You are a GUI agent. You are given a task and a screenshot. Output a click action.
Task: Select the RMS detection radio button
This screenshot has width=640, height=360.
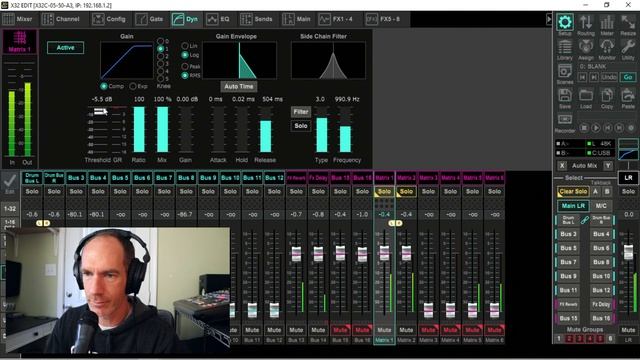point(185,76)
